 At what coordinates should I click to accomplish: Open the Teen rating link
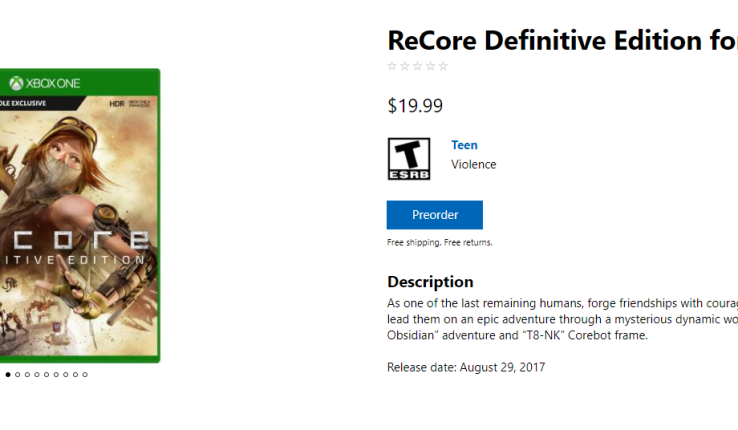point(464,145)
